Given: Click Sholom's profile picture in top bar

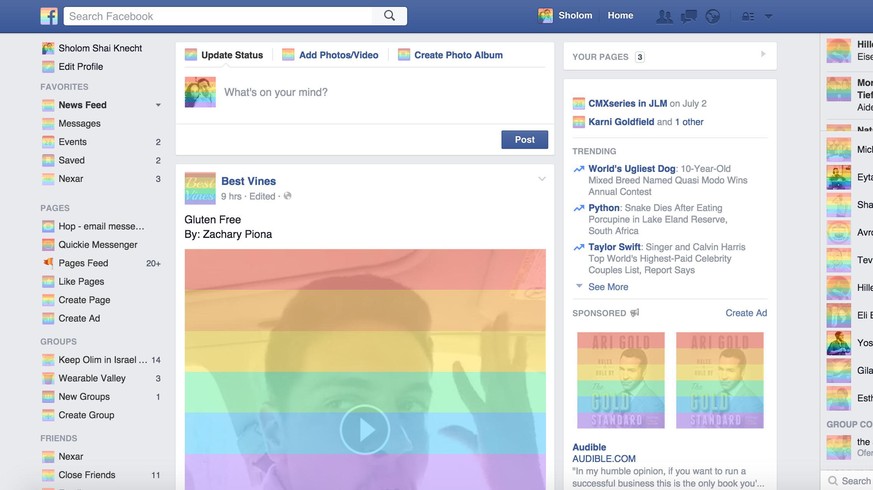Looking at the screenshot, I should [546, 16].
